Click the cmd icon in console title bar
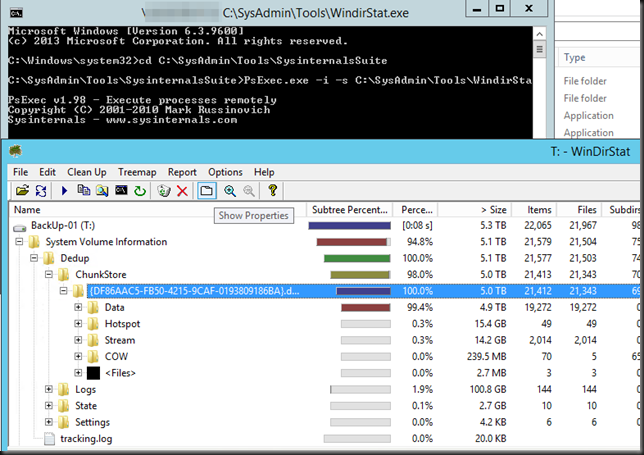 click(16, 13)
